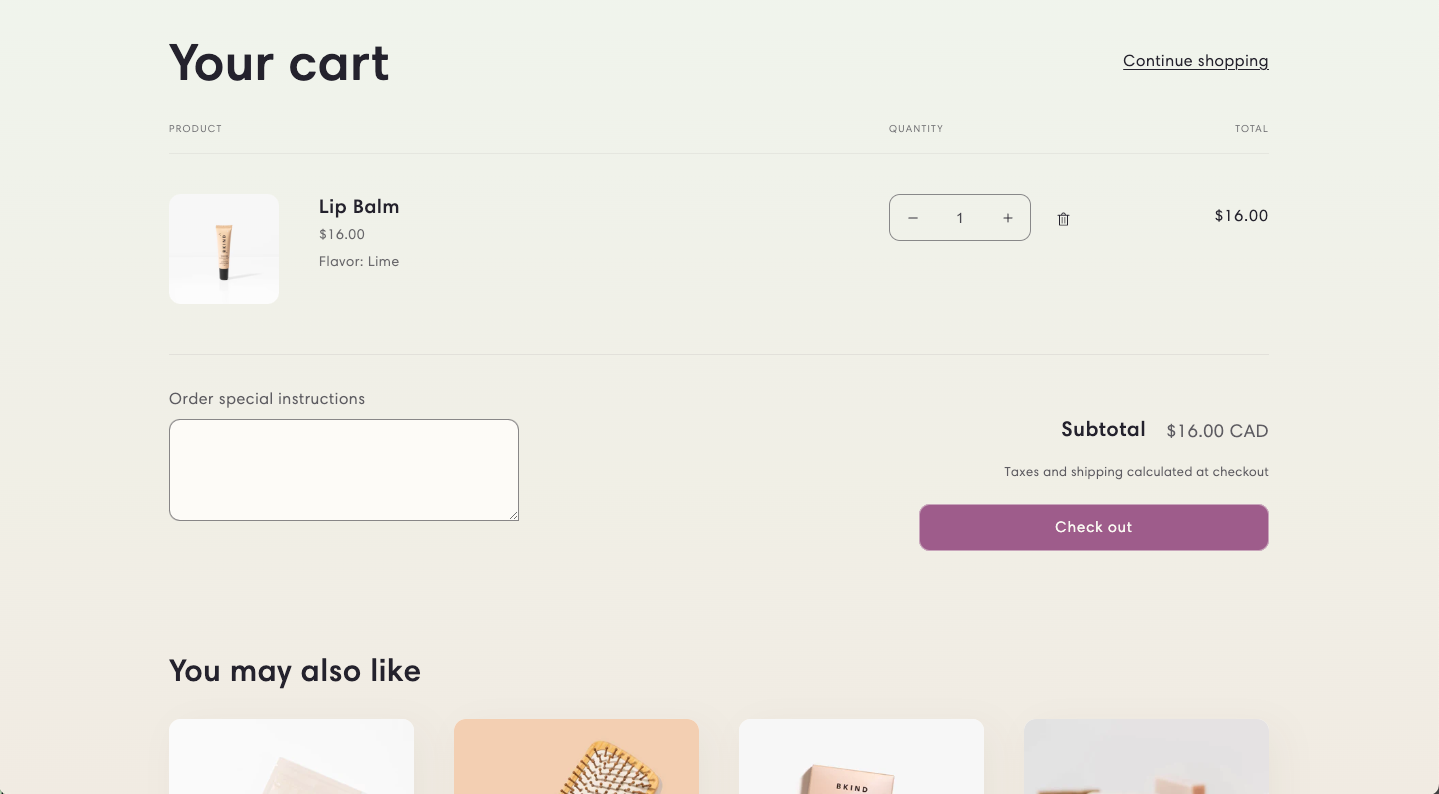Image resolution: width=1439 pixels, height=794 pixels.
Task: Click the Lip Balm line total price
Action: click(x=1241, y=216)
